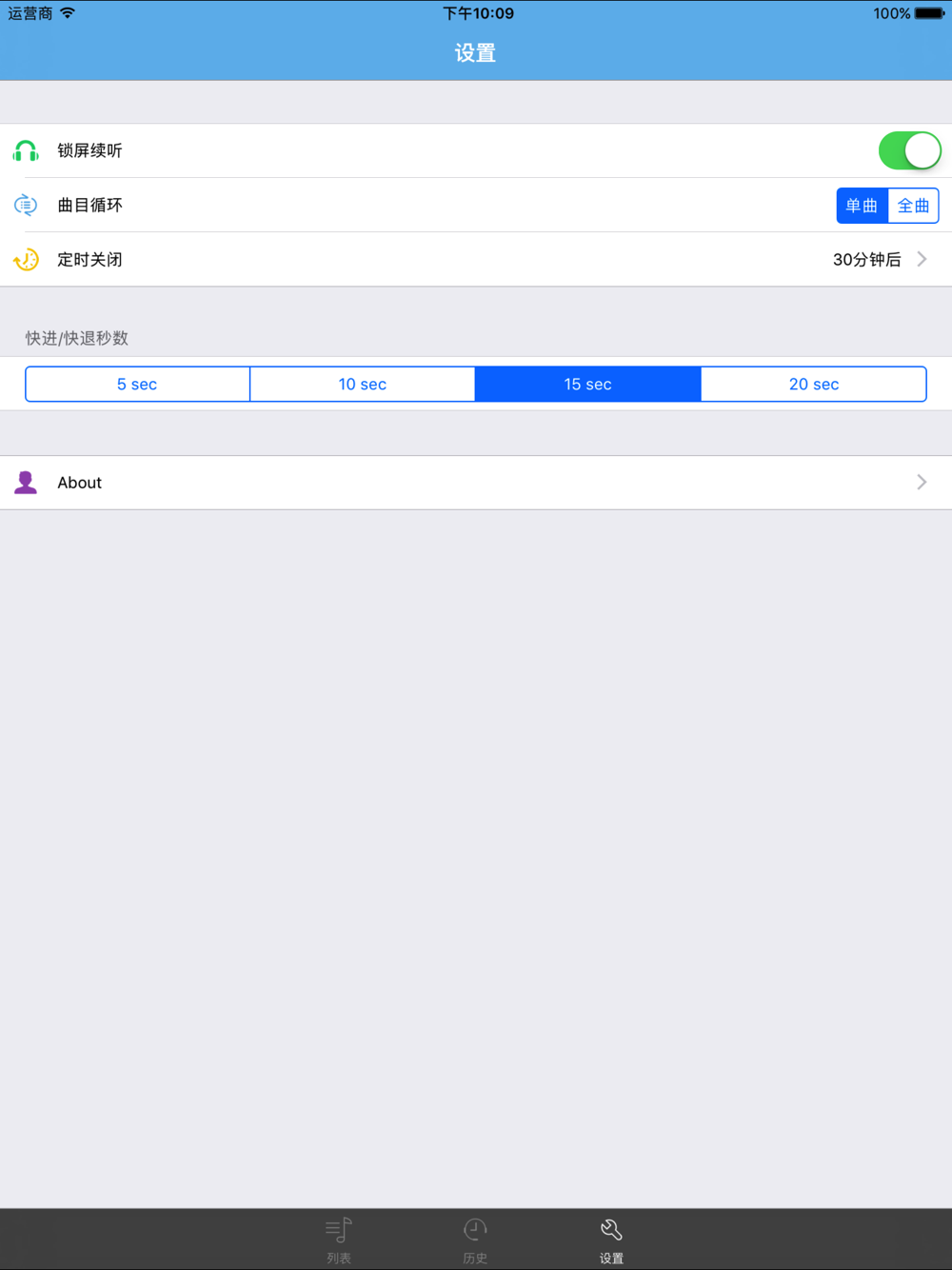
Task: Expand the 定时关闭 chevron arrow
Action: coord(922,259)
